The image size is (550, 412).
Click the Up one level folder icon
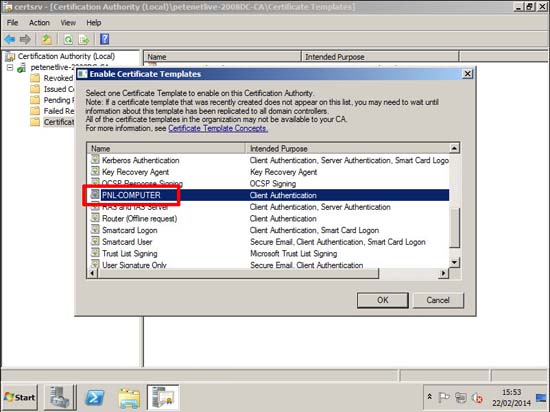[x=46, y=39]
